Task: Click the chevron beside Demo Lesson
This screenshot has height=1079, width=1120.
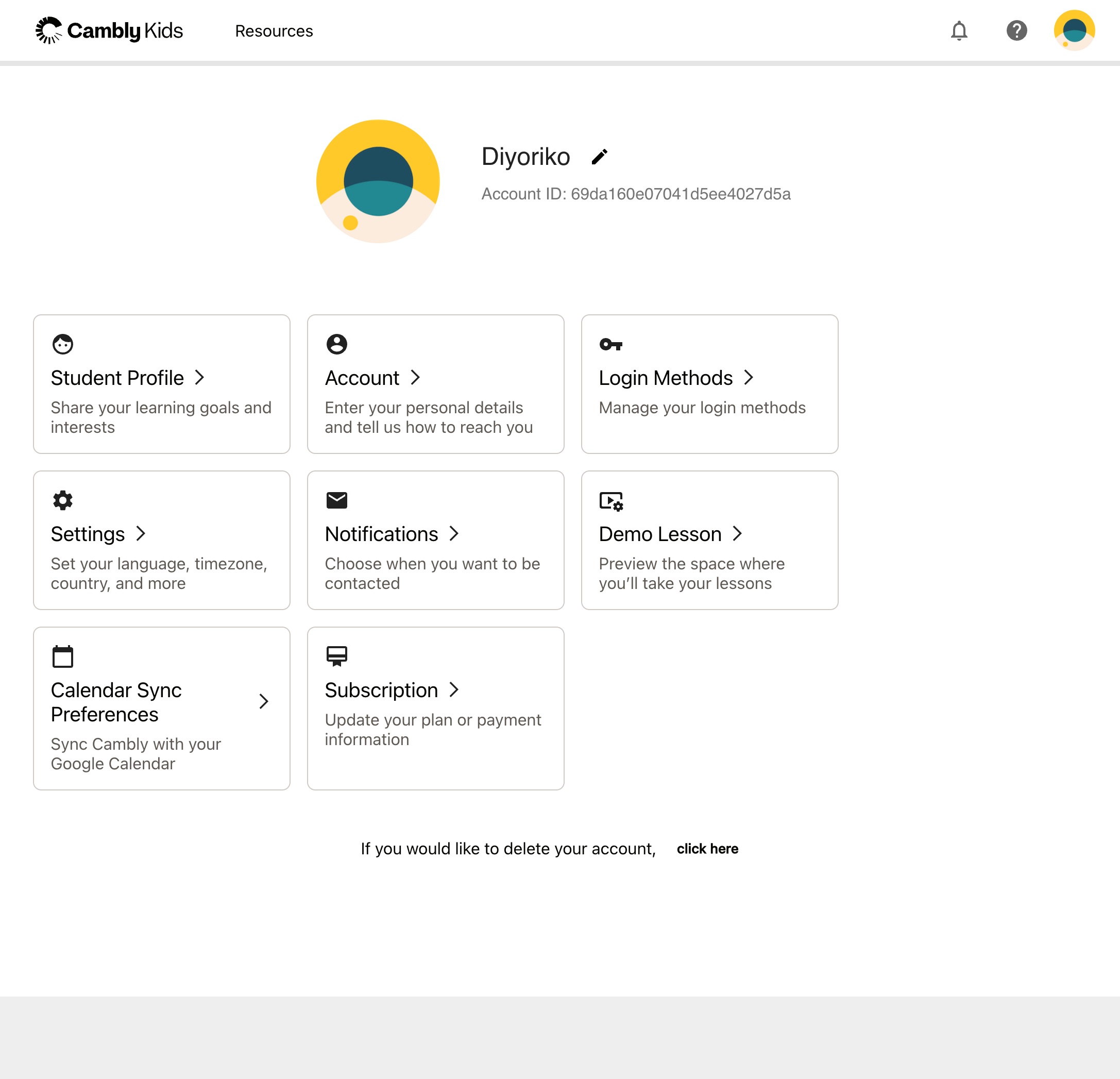Action: pos(738,534)
